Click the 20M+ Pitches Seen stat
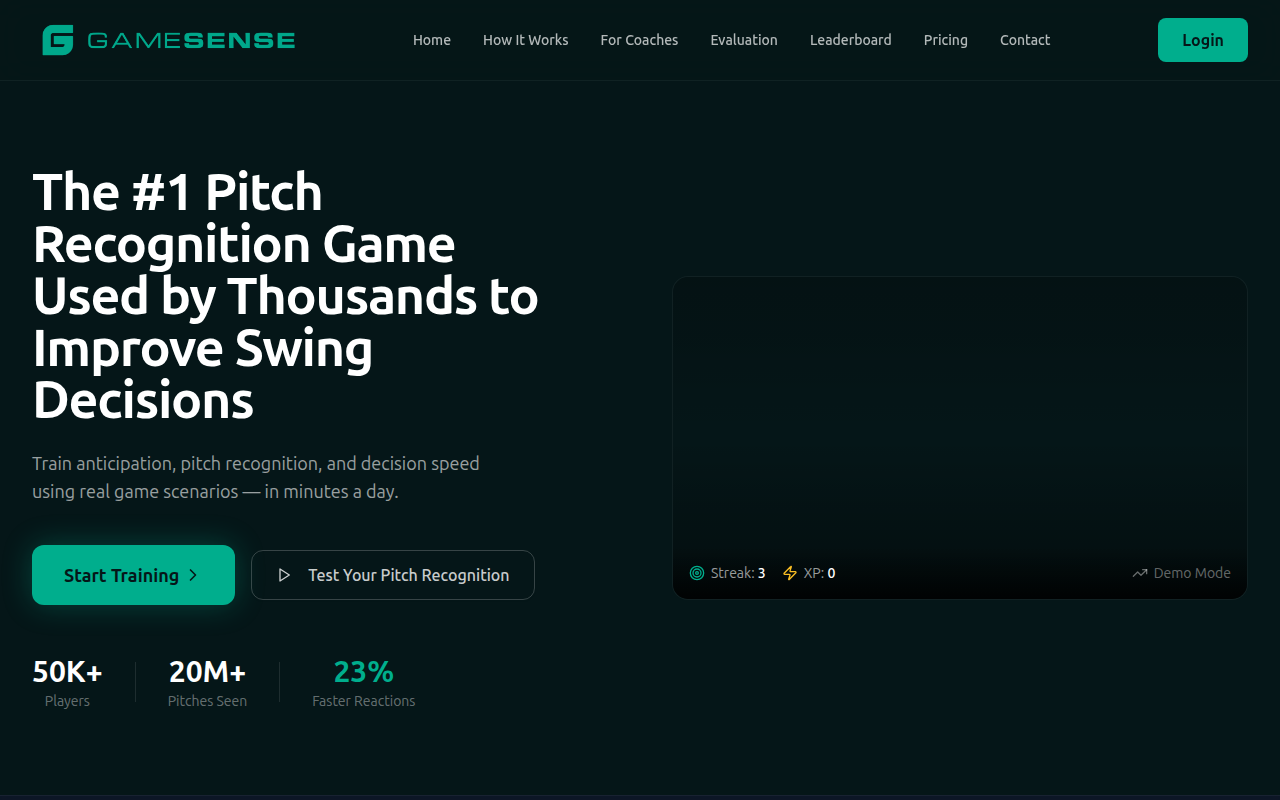The height and width of the screenshot is (800, 1280). point(207,683)
